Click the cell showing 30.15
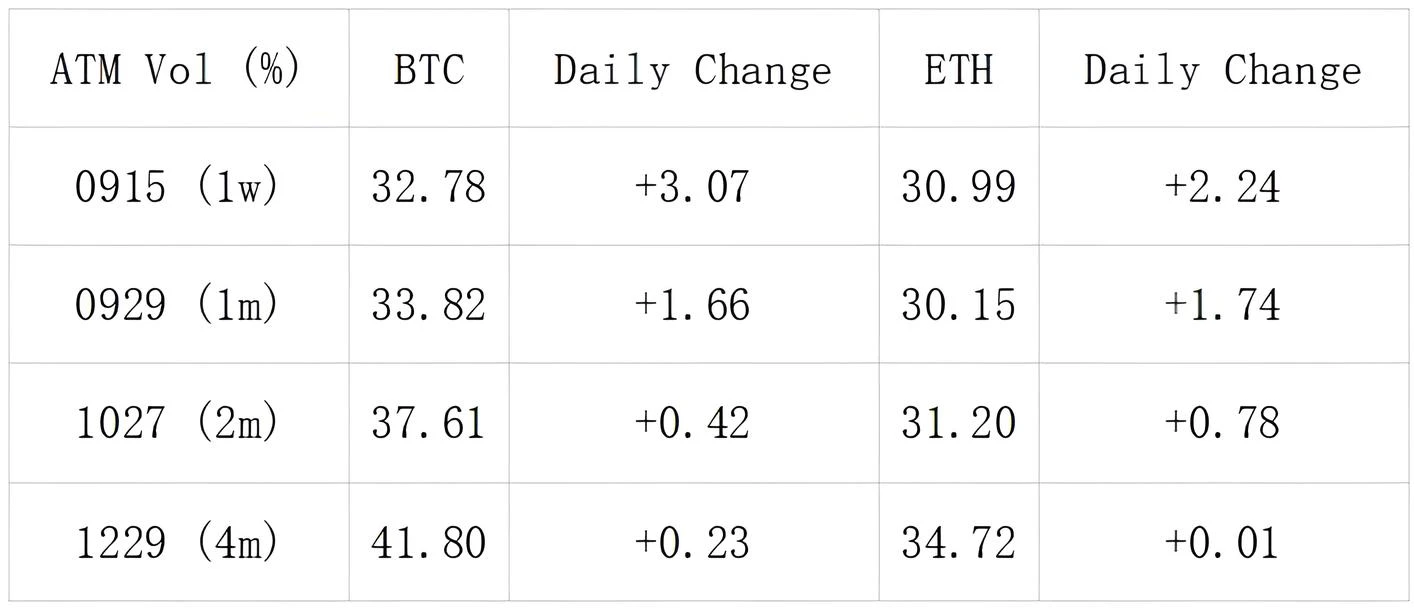The width and height of the screenshot is (1414, 608). (x=958, y=304)
